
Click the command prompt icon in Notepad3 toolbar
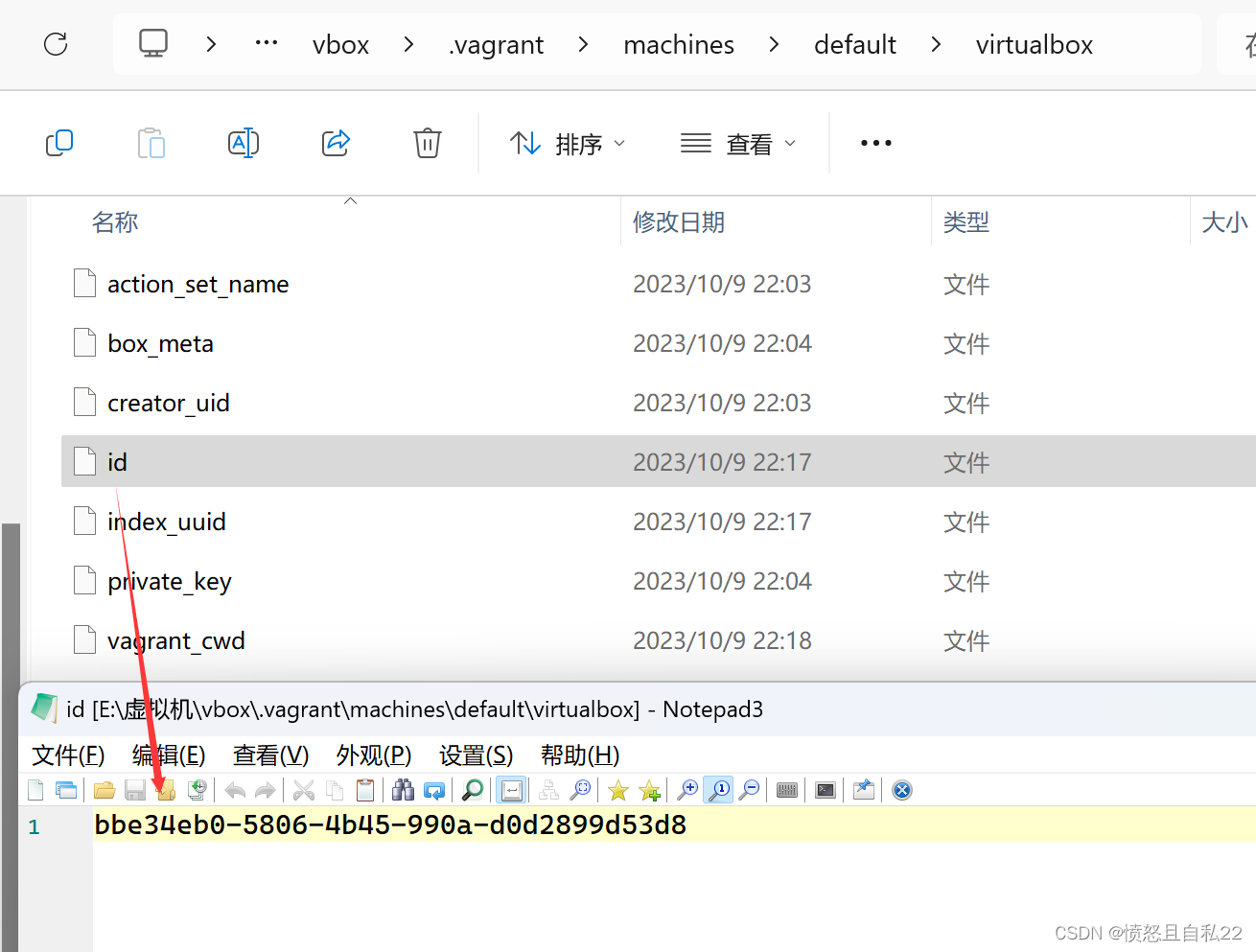point(825,790)
